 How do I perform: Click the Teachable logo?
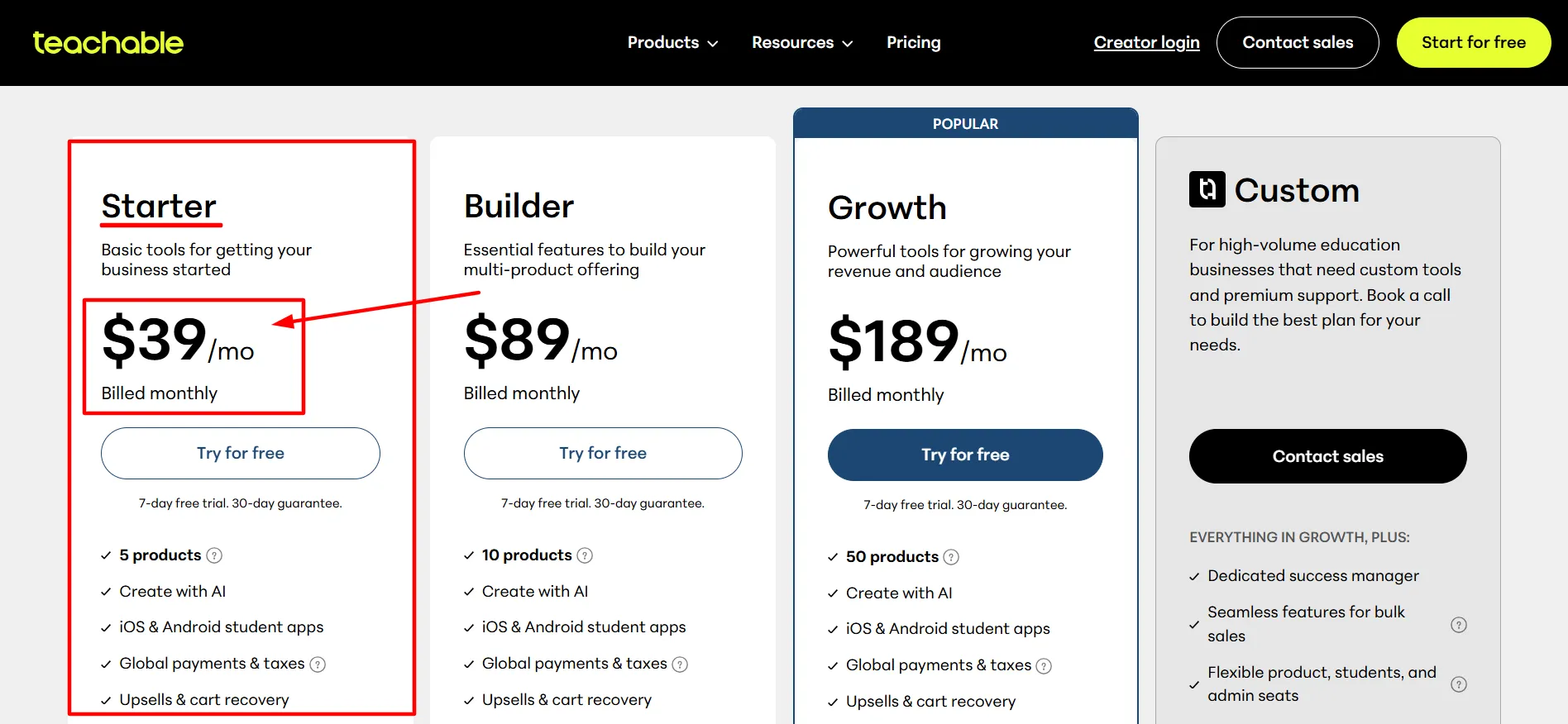point(108,43)
